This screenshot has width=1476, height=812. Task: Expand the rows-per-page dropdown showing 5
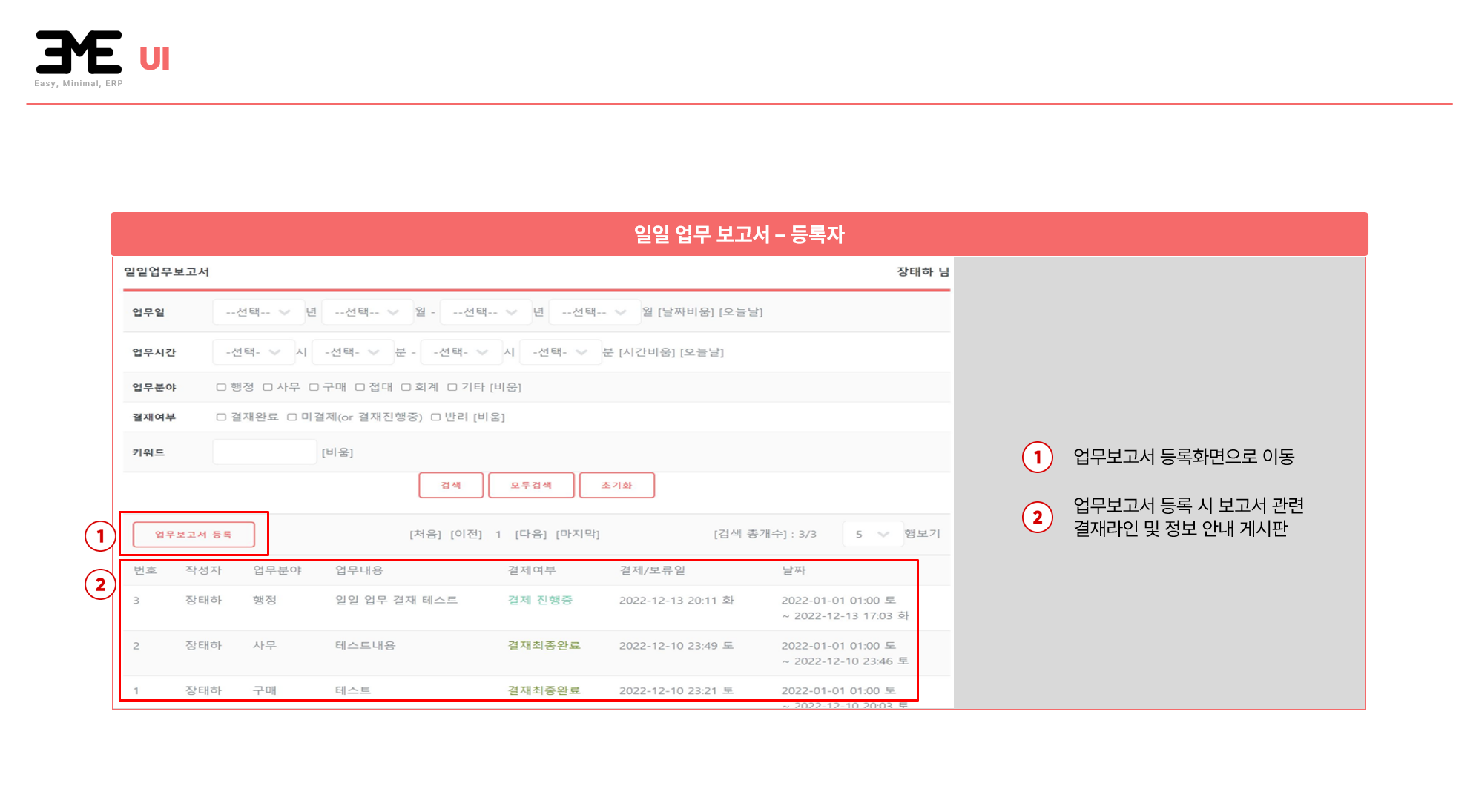(x=872, y=534)
